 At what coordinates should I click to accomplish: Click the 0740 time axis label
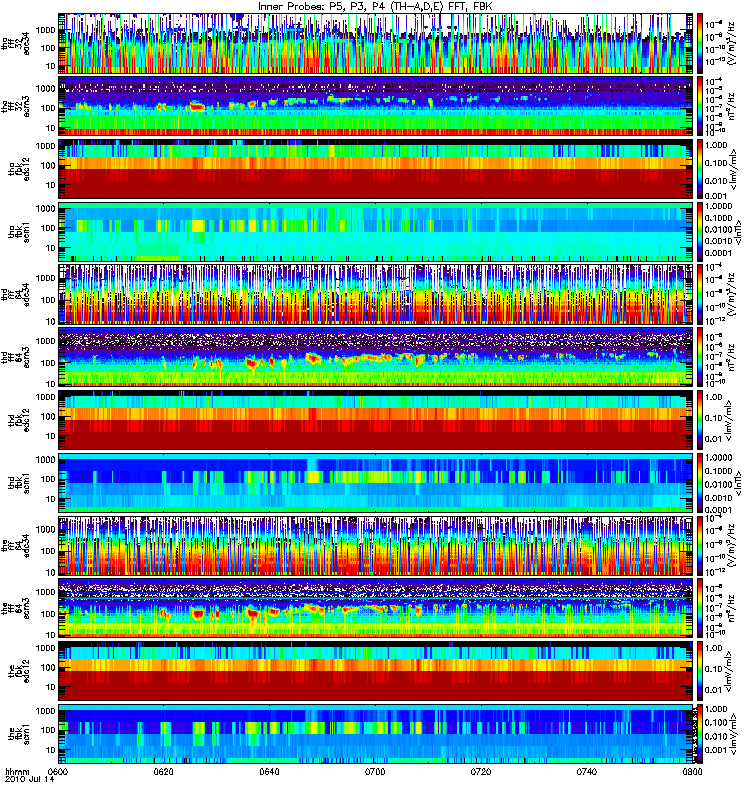(x=587, y=771)
